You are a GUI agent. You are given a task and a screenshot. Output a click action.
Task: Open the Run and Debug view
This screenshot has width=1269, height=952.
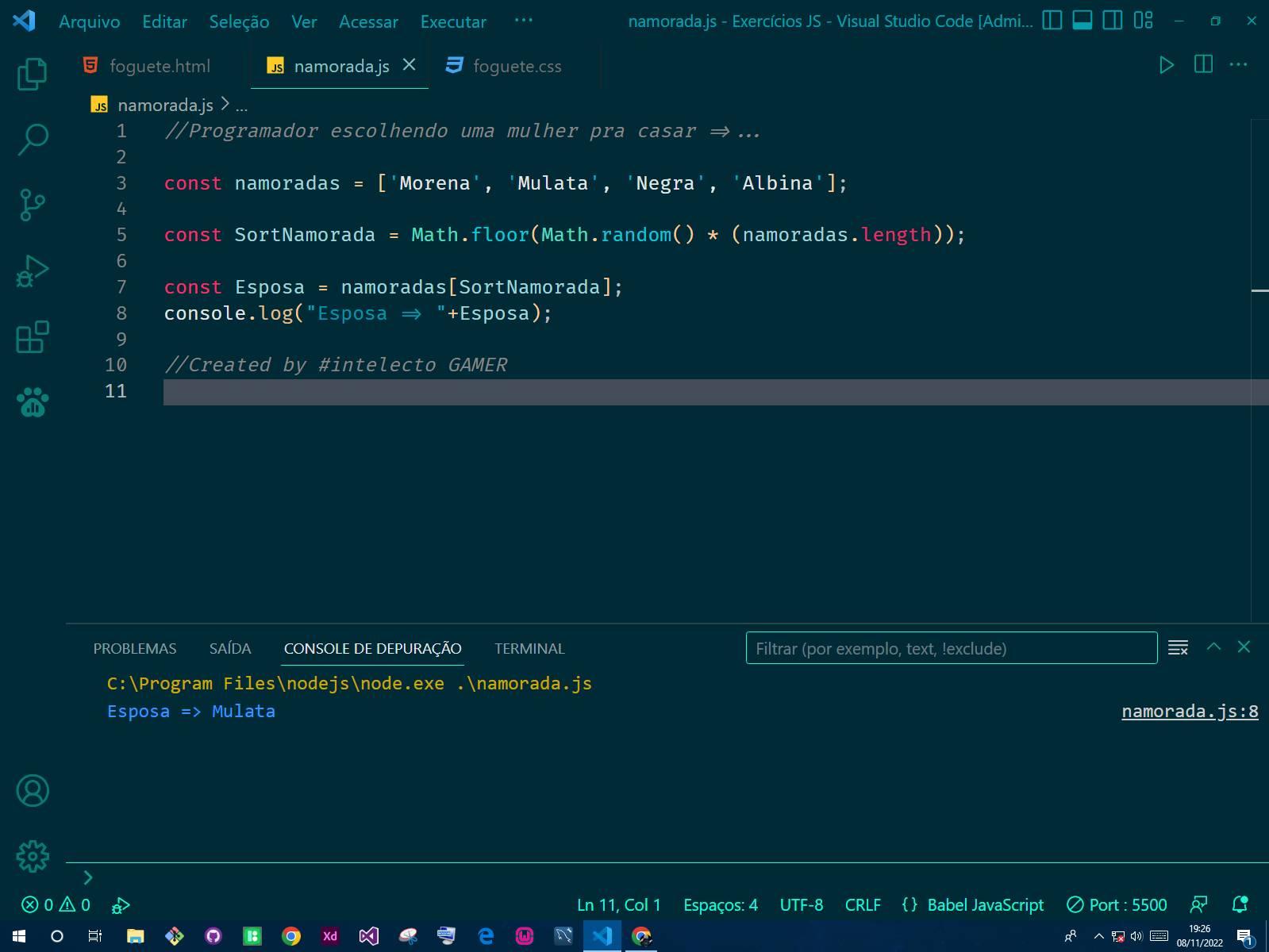[33, 271]
